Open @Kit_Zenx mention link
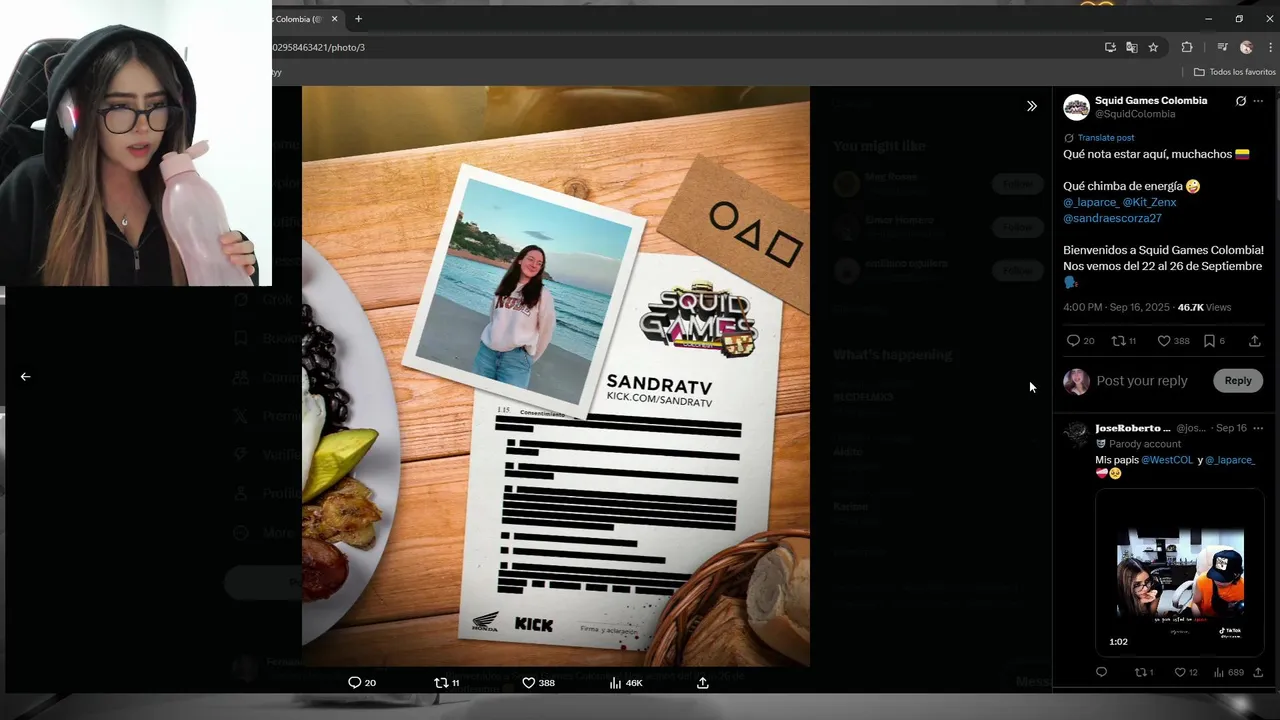The width and height of the screenshot is (1280, 720). 1150,202
